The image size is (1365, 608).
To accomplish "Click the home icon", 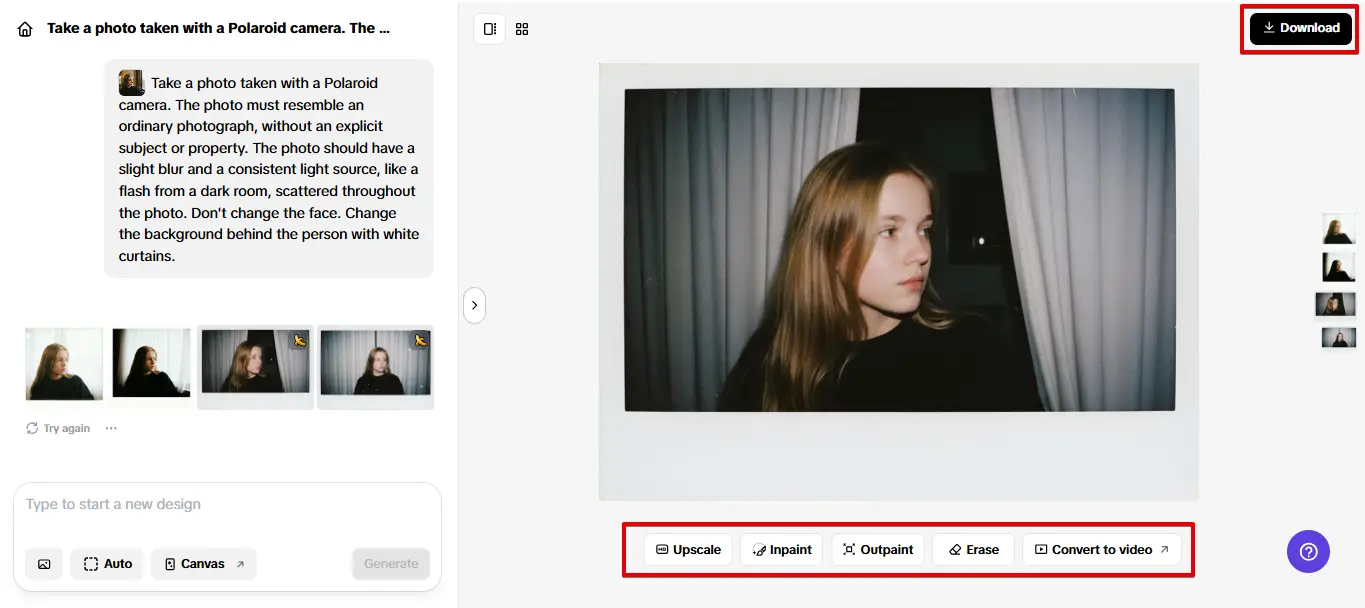I will click(x=24, y=28).
